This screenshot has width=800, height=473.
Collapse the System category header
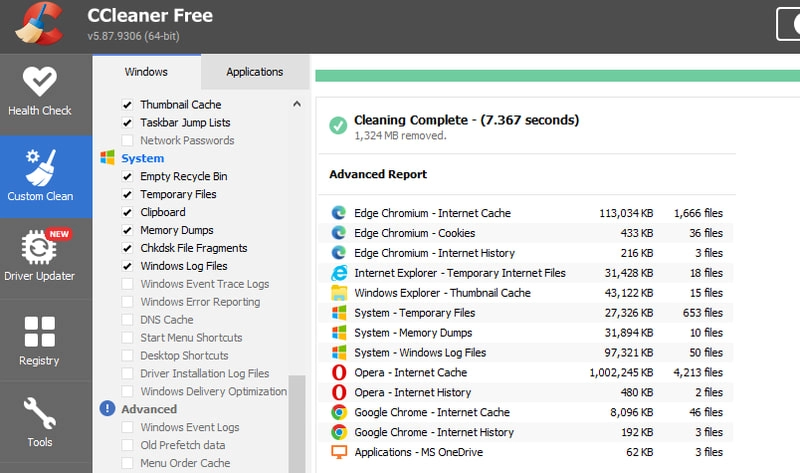click(142, 158)
